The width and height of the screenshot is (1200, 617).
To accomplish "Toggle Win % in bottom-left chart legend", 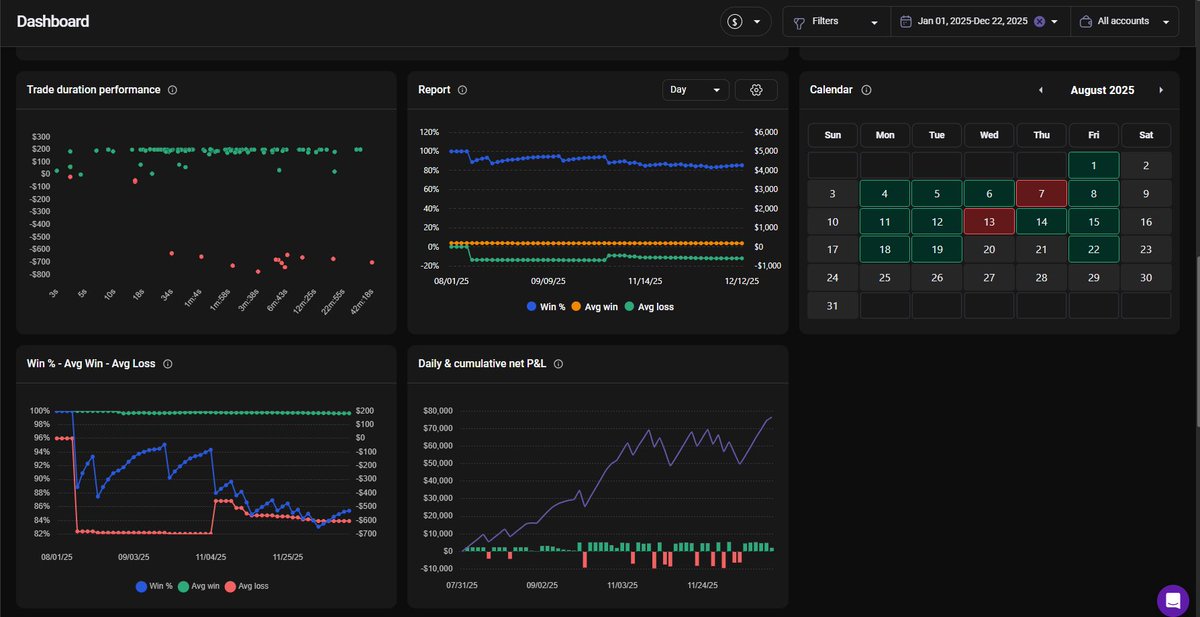I will coord(154,586).
